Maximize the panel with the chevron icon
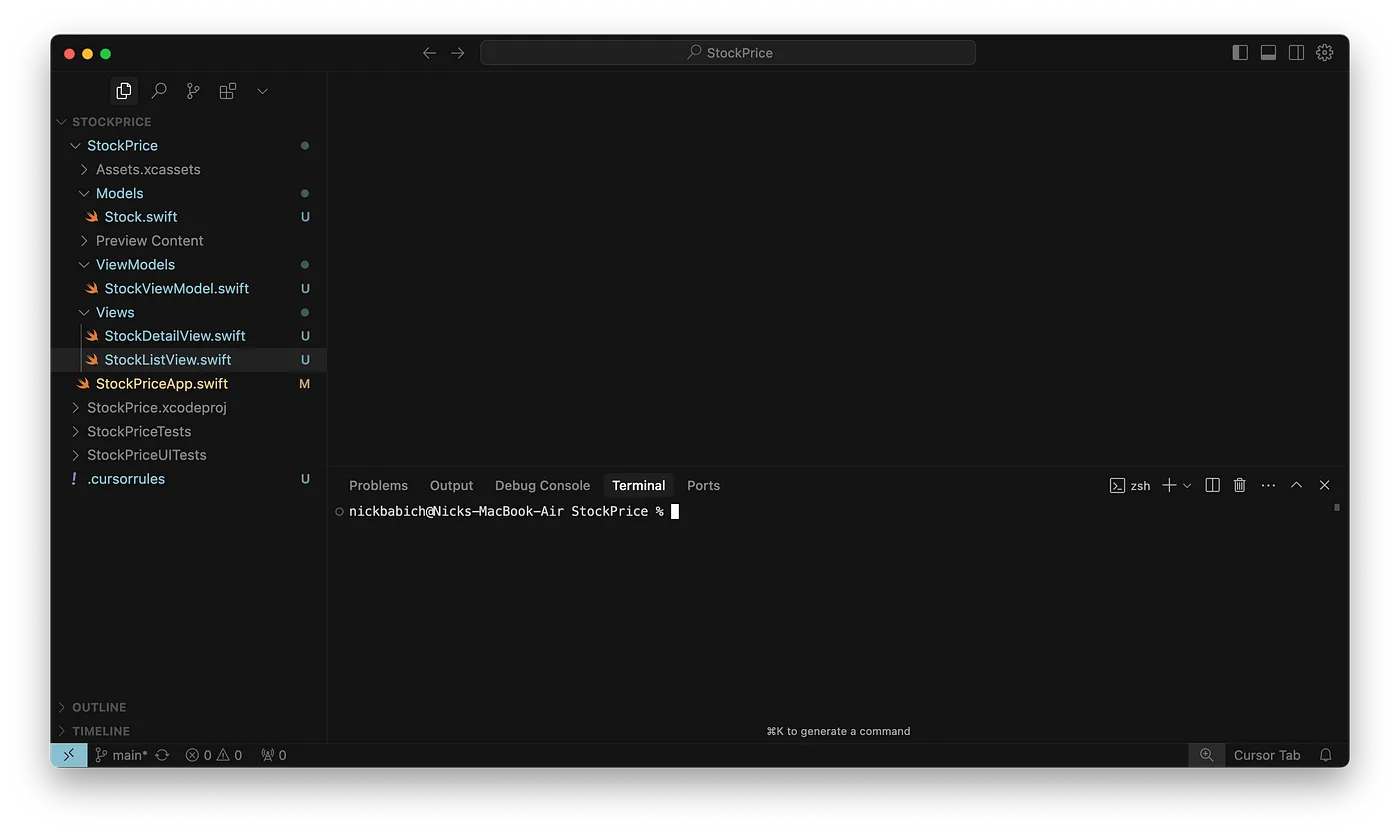Image resolution: width=1400 pixels, height=834 pixels. coord(1296,485)
